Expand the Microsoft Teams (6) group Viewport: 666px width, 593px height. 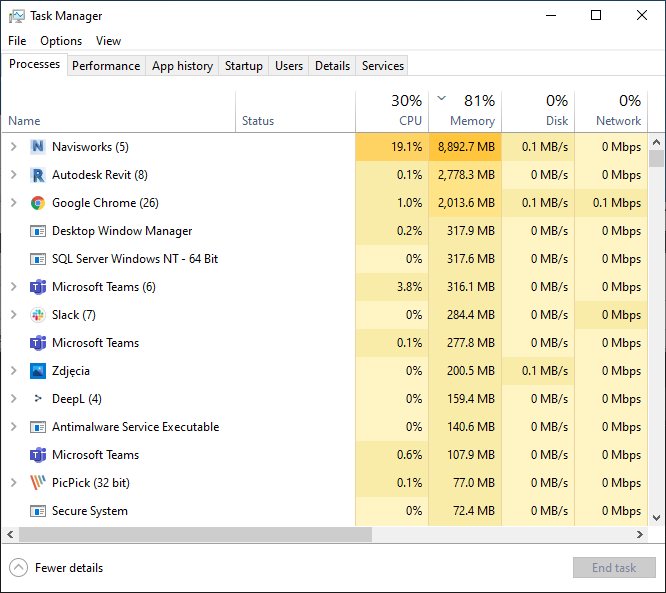click(14, 287)
